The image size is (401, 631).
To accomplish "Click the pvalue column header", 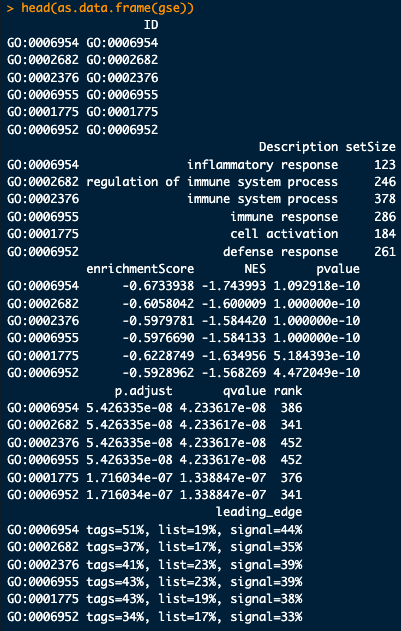I will tap(338, 269).
